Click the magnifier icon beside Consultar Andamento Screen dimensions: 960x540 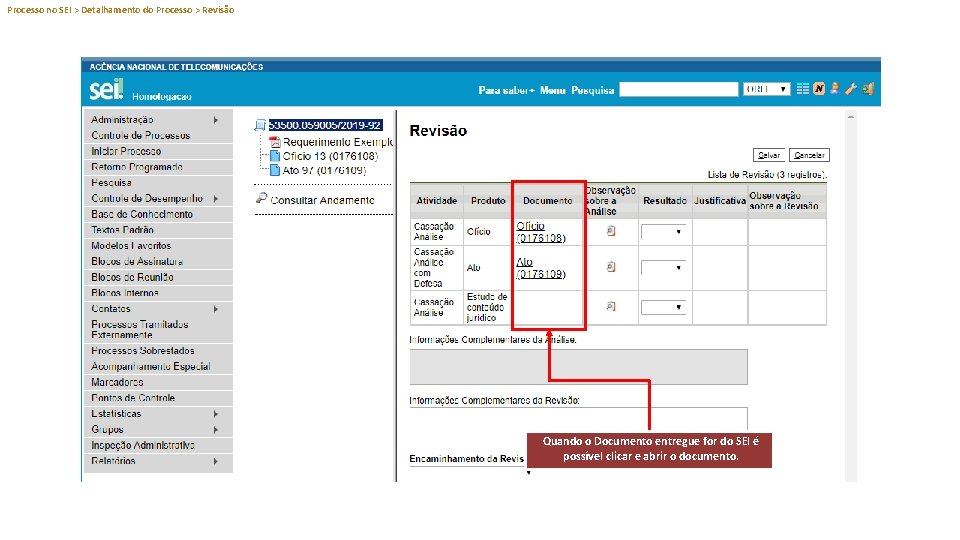pyautogui.click(x=261, y=198)
